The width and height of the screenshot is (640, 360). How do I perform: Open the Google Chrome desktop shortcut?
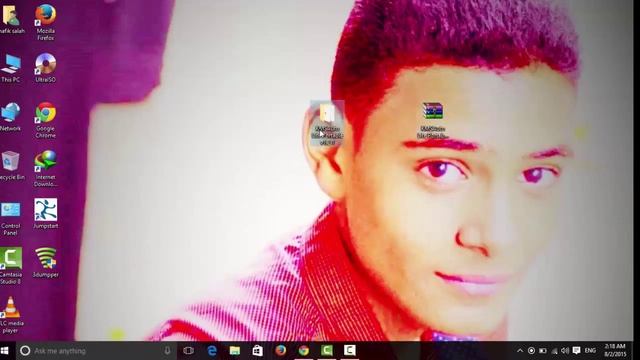point(45,120)
